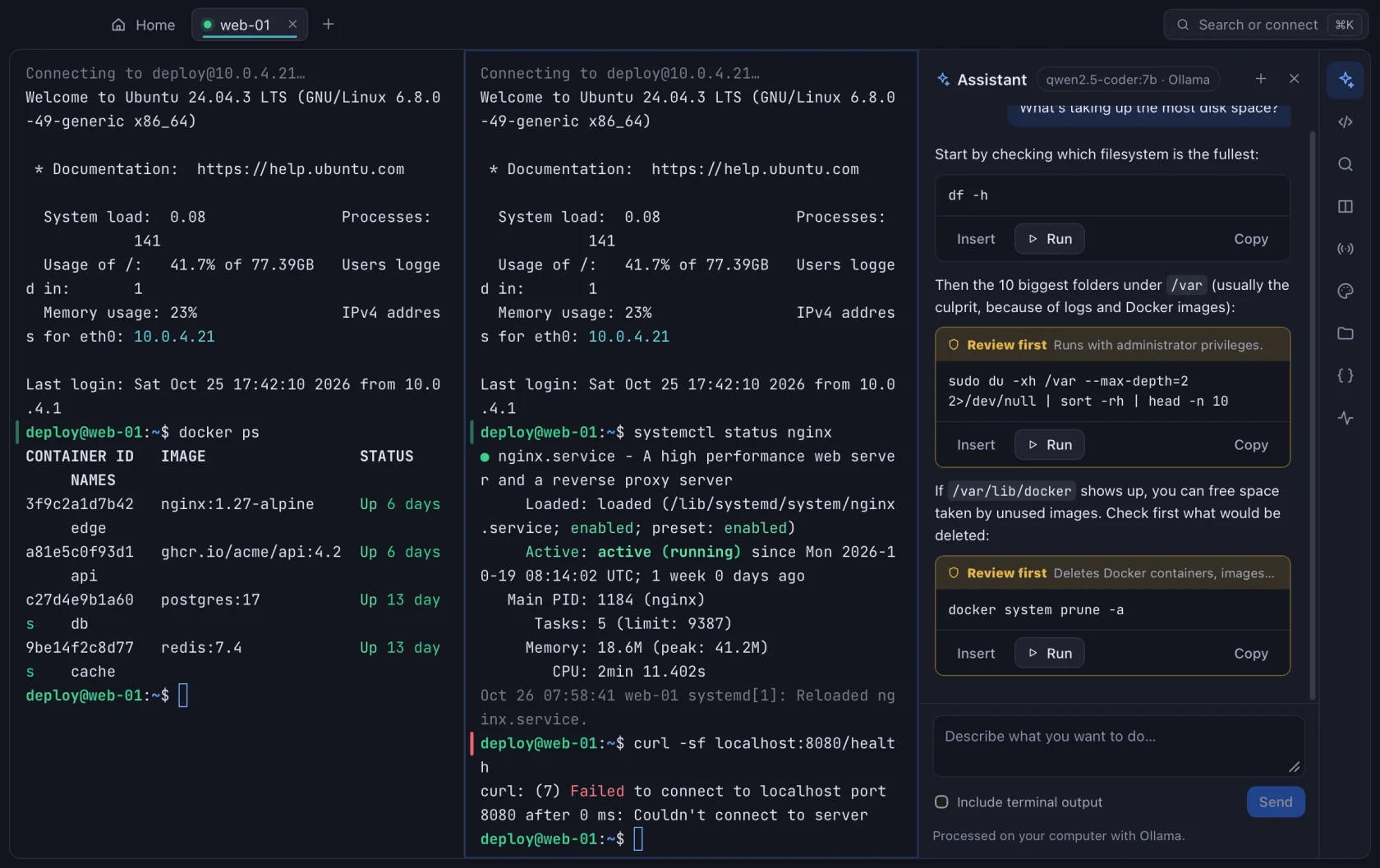Open the code snippets icon in sidebar
Viewport: 1380px width, 868px height.
1345,122
